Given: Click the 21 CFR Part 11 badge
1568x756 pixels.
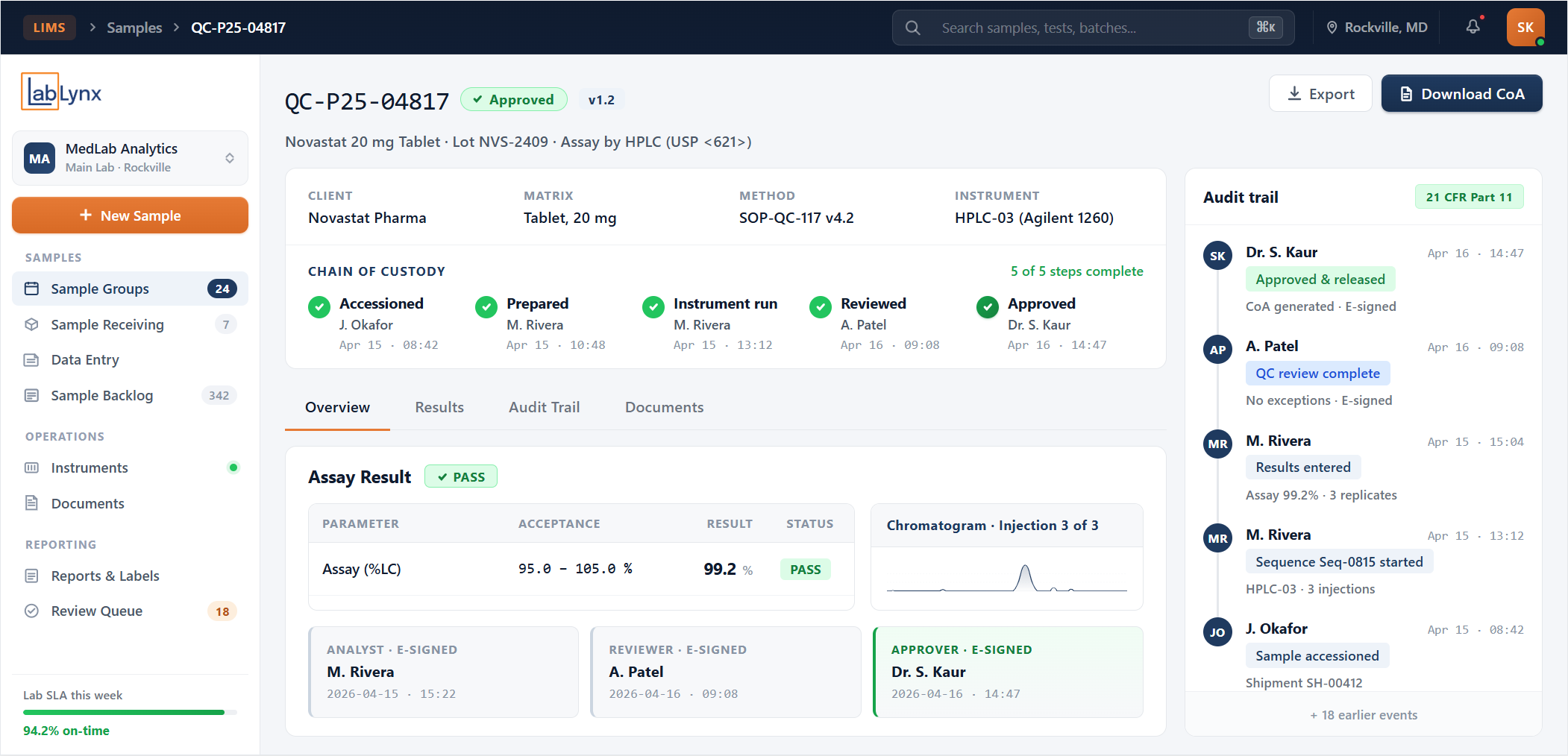Looking at the screenshot, I should [1469, 197].
